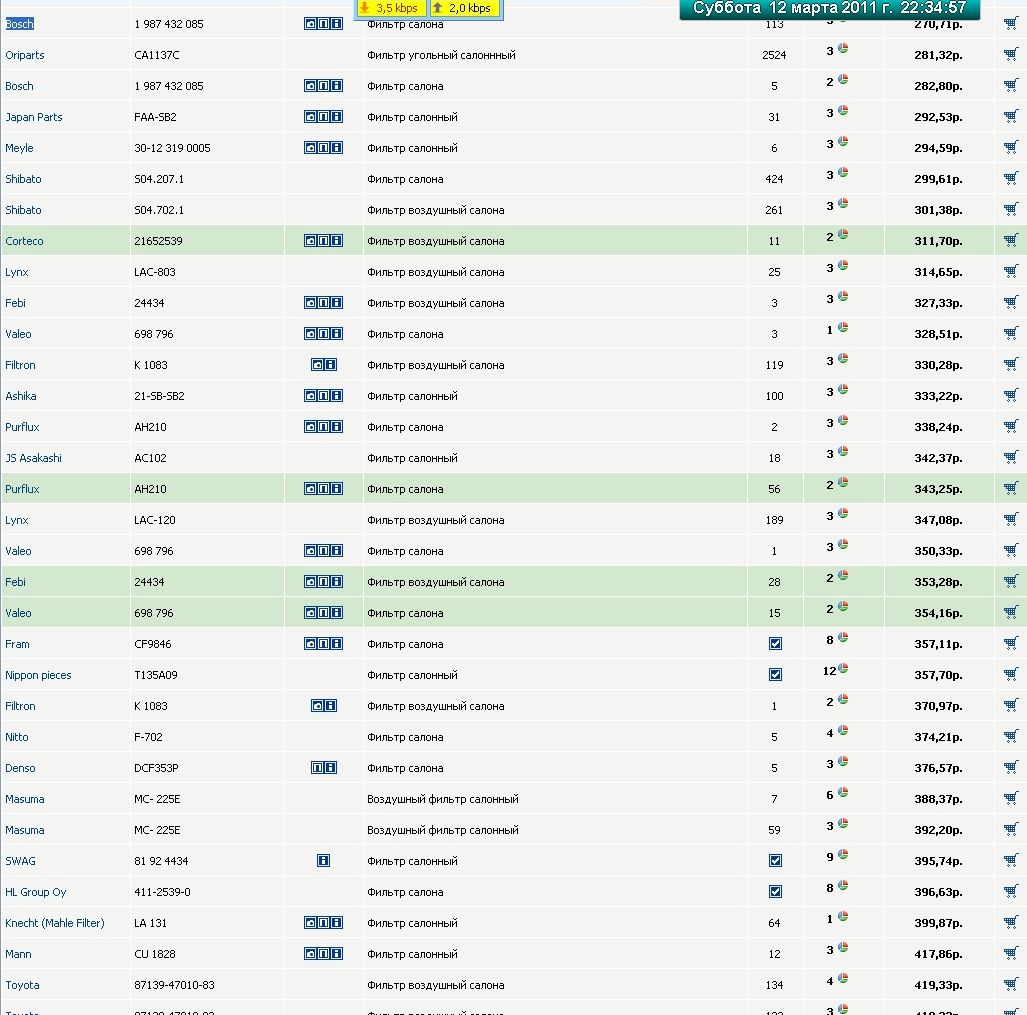Select part number T135A09

pyautogui.click(x=156, y=675)
